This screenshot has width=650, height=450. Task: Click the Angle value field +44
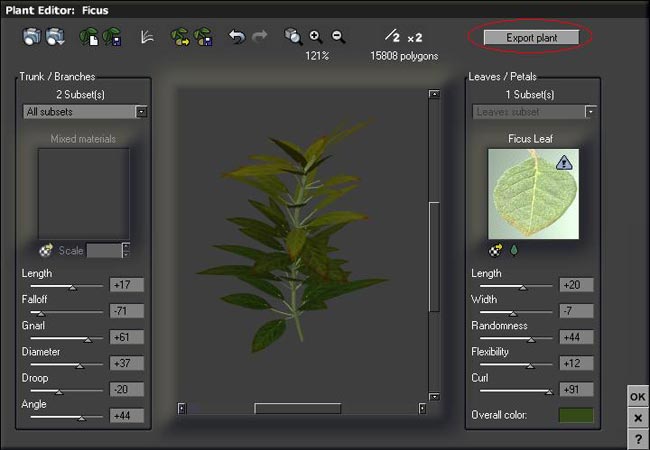point(127,416)
